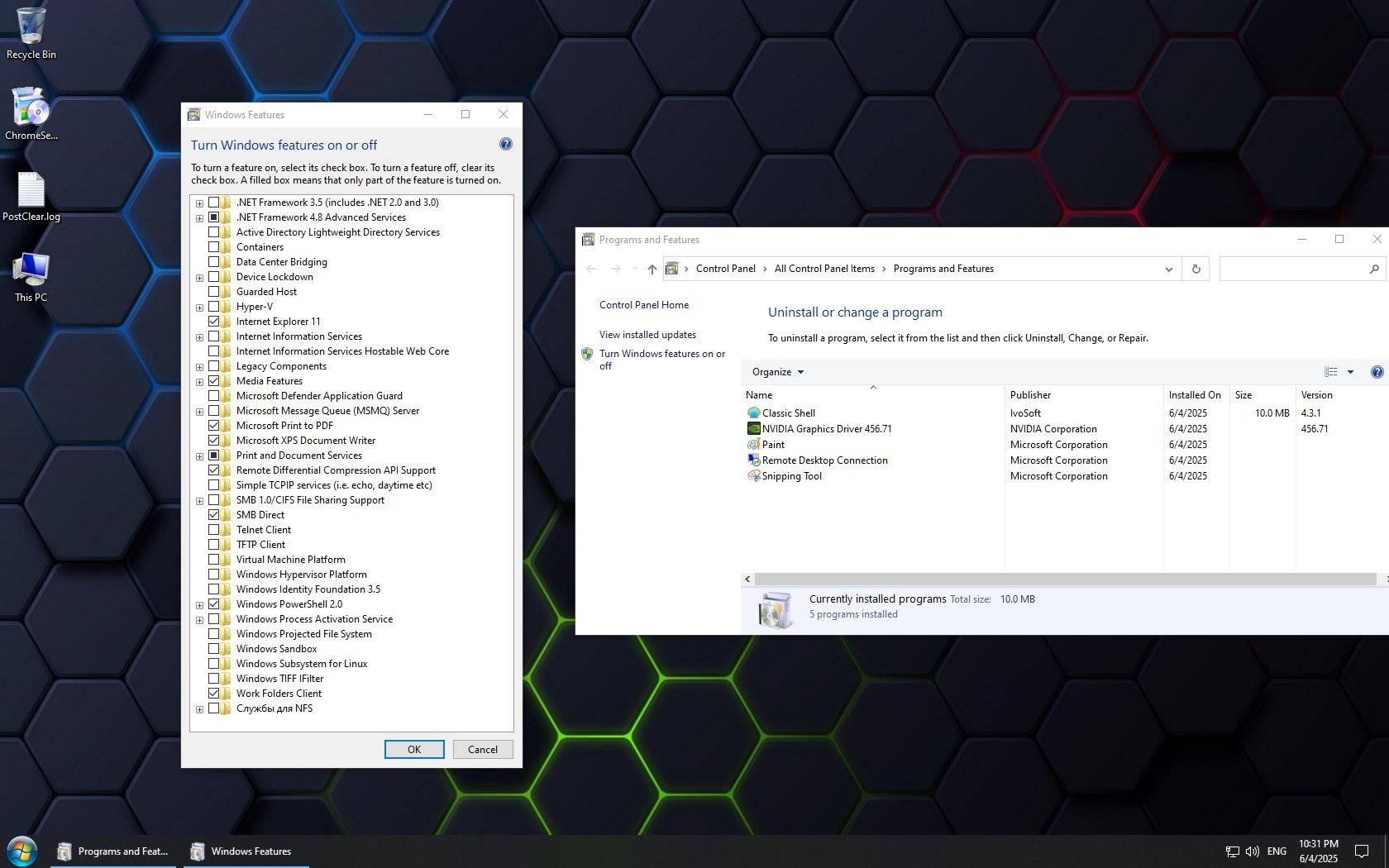
Task: Click the volume speaker icon in tray
Action: click(1253, 851)
